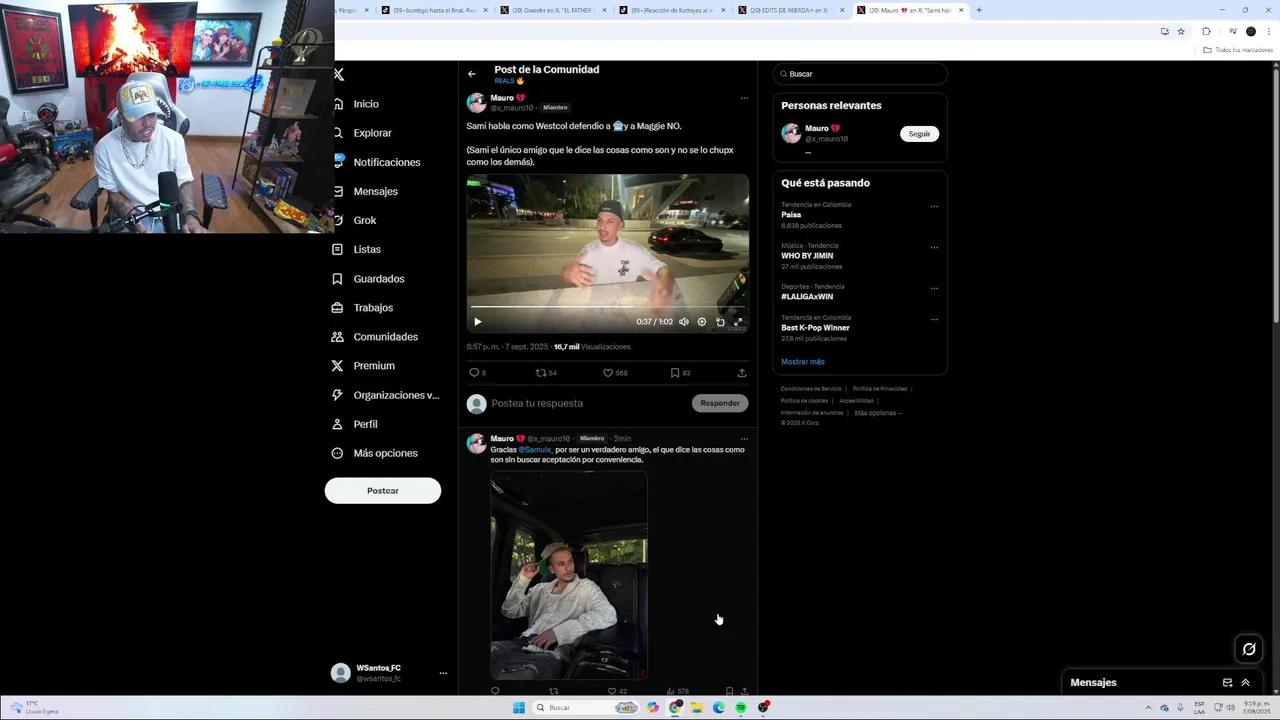Viewport: 1280px width, 720px height.
Task: Open a new browser tab
Action: point(979,10)
